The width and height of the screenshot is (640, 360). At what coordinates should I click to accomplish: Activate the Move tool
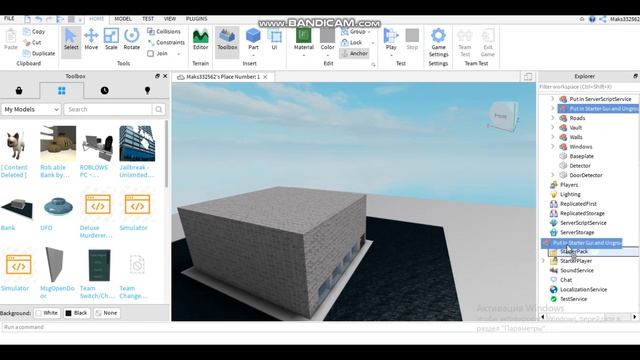(91, 40)
